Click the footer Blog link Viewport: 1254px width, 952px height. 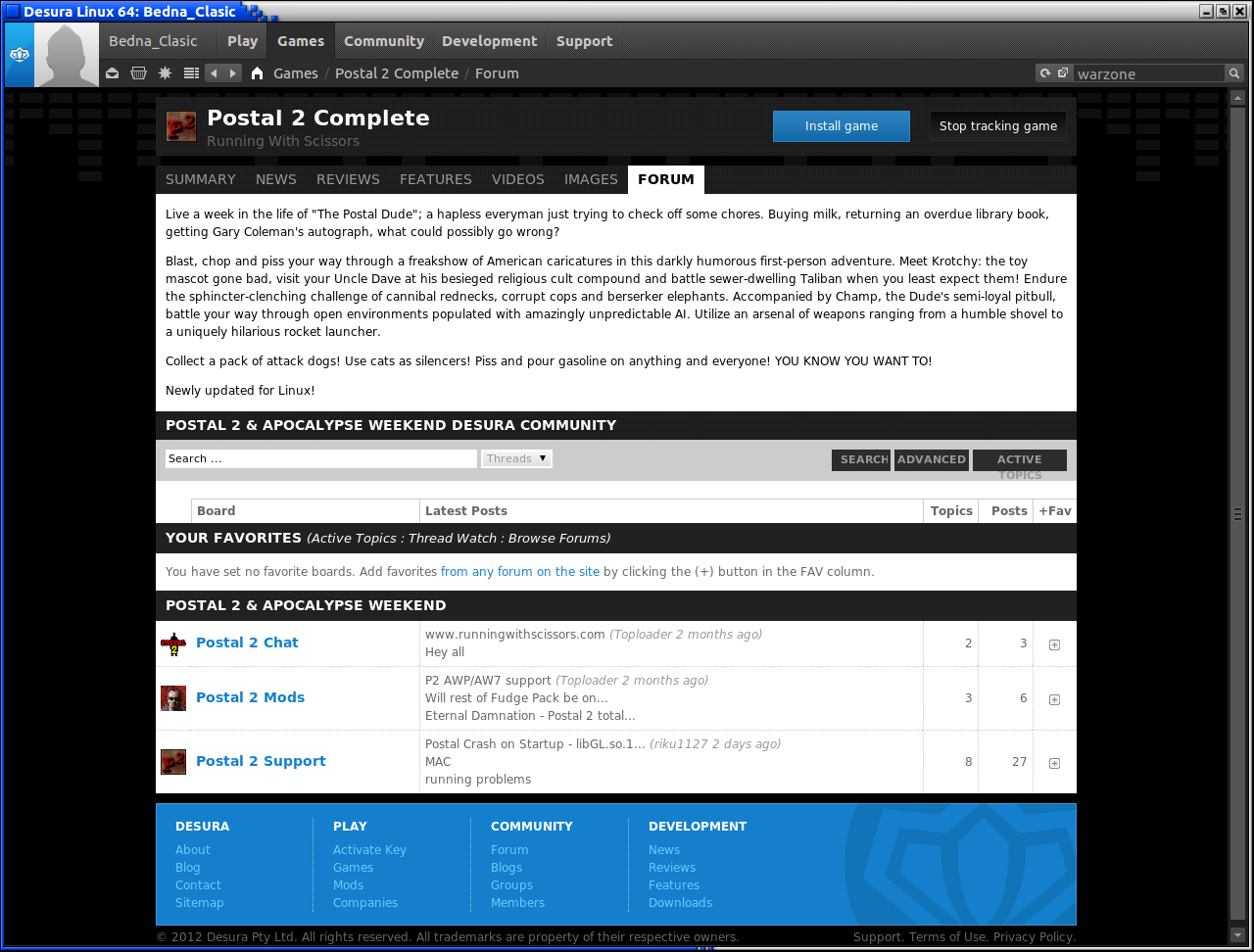click(188, 868)
